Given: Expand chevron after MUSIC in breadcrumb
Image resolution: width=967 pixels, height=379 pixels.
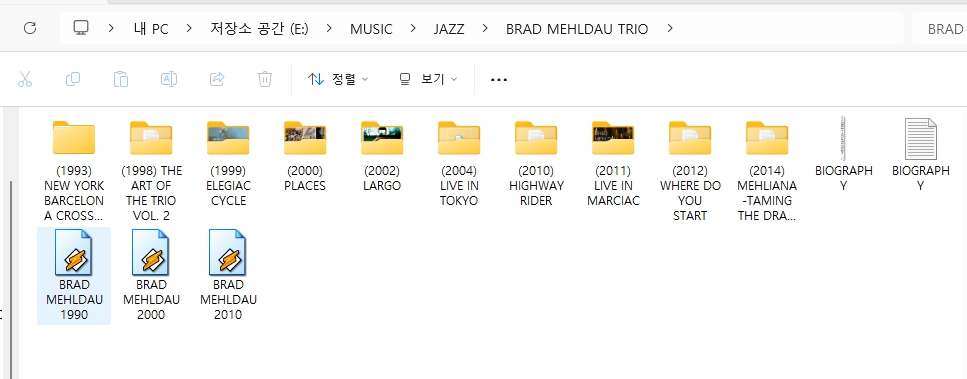Looking at the screenshot, I should tap(413, 28).
